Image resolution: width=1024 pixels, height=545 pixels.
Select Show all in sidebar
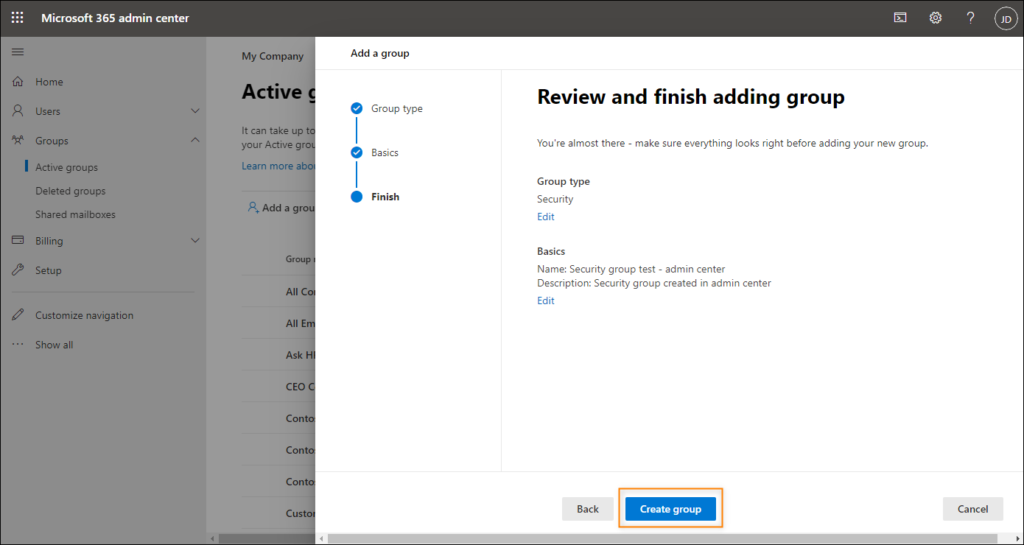54,345
